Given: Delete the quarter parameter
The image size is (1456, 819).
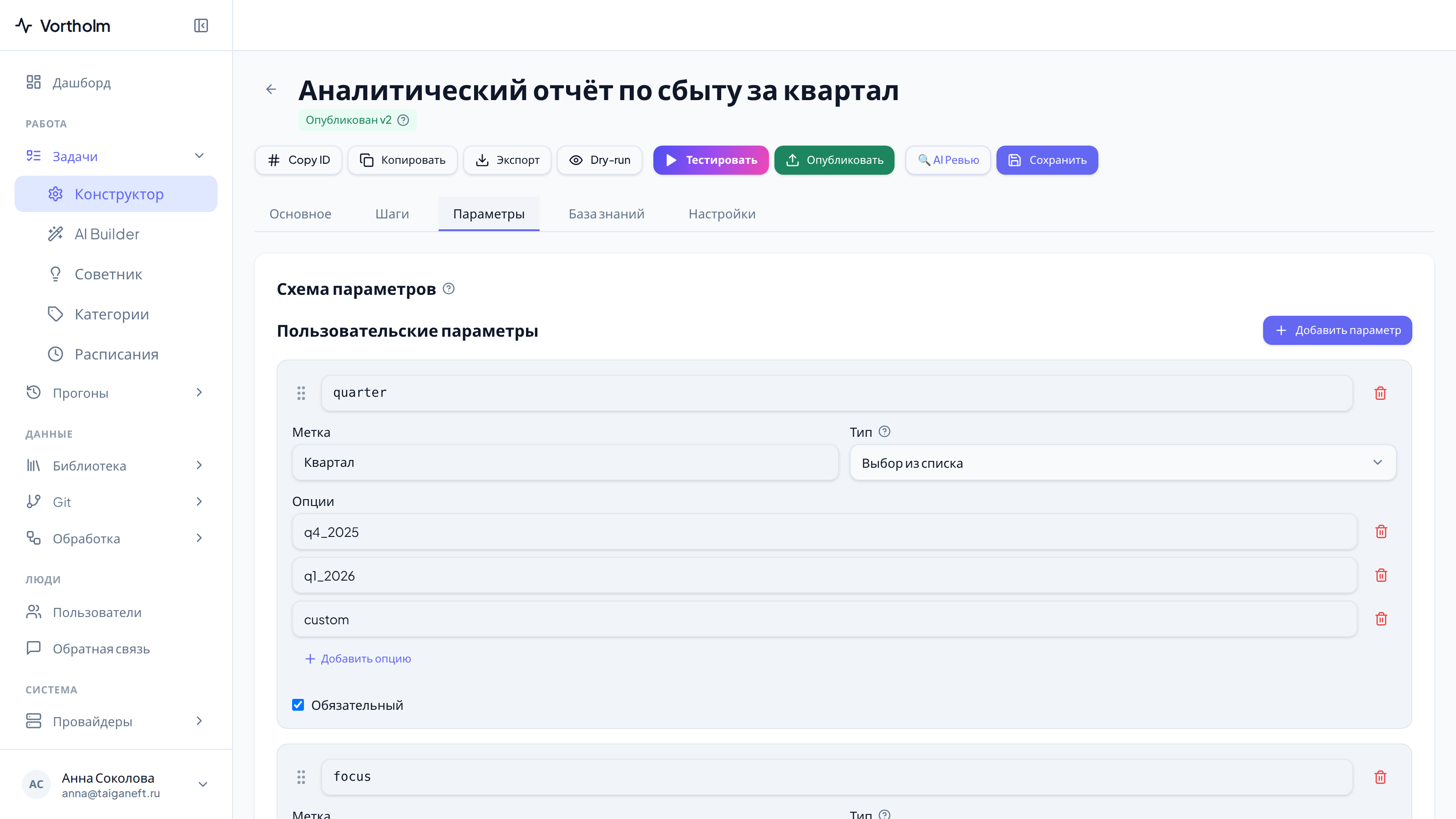Looking at the screenshot, I should (x=1380, y=393).
